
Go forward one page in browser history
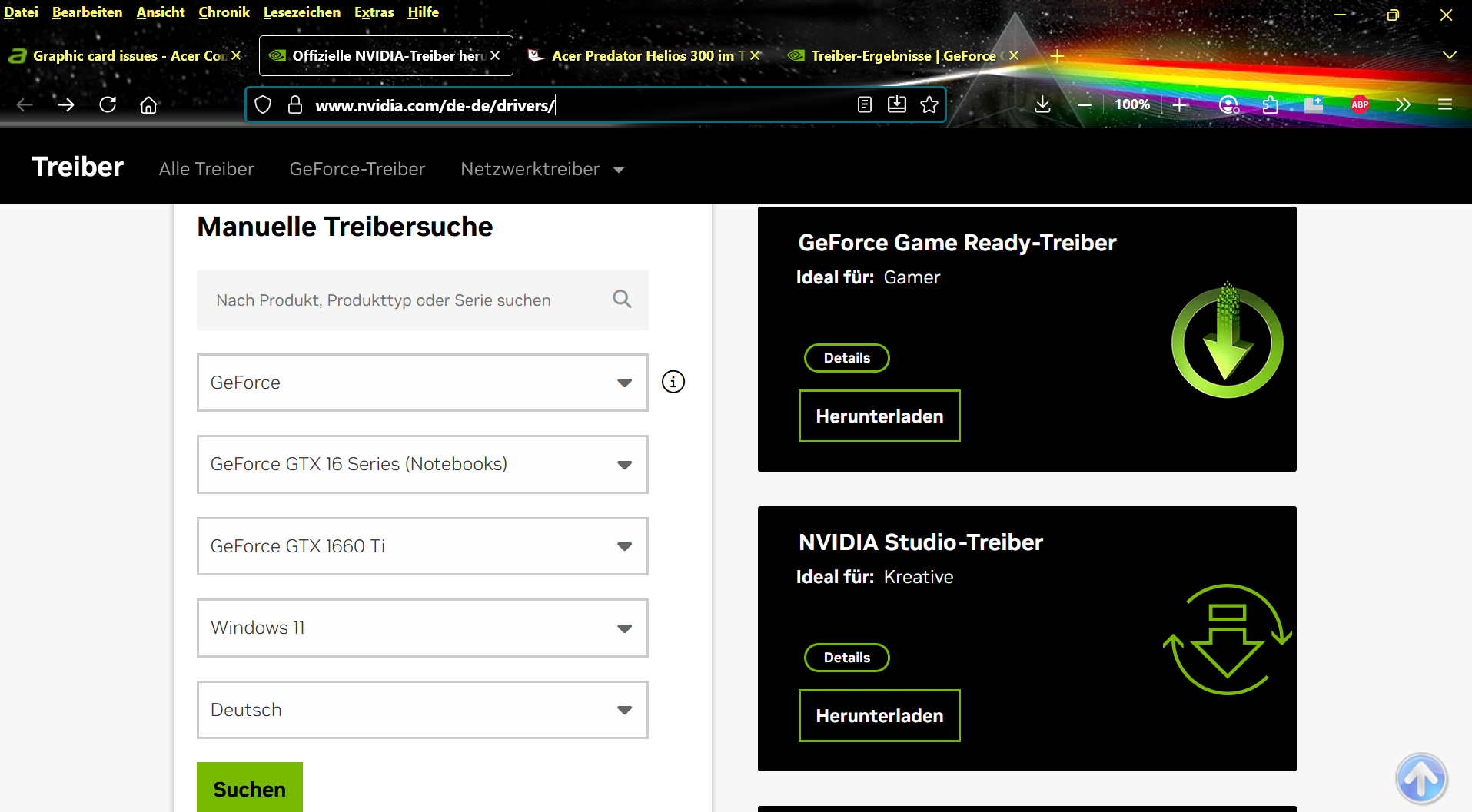click(x=66, y=104)
